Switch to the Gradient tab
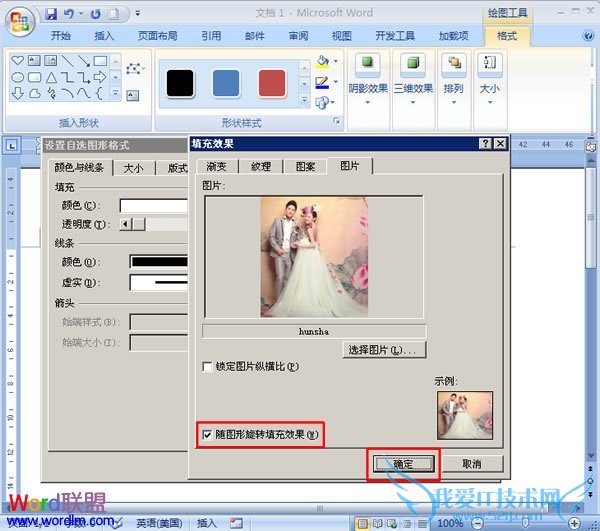The image size is (600, 531). click(217, 166)
